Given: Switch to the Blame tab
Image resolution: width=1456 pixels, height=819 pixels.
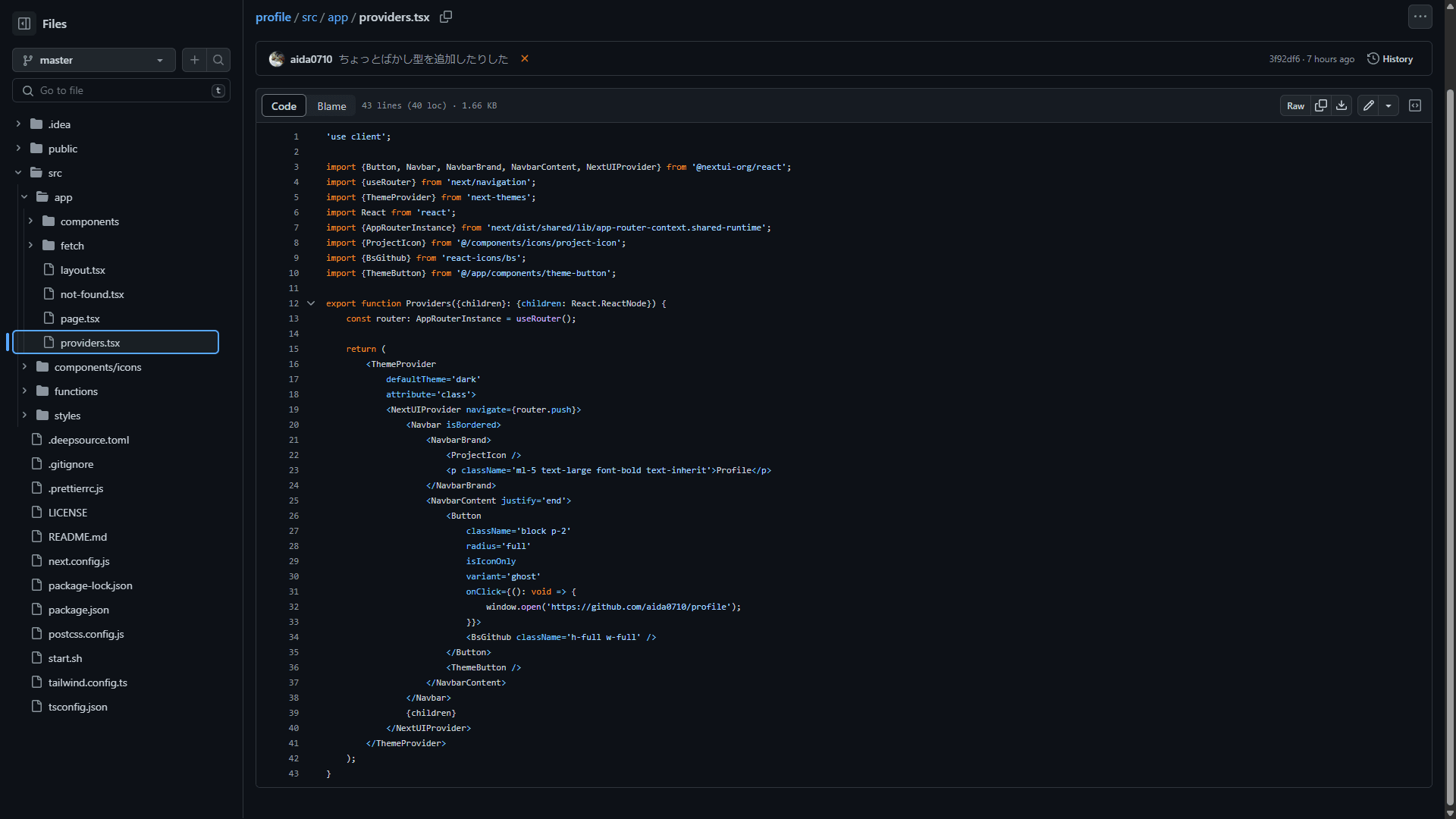Looking at the screenshot, I should coord(331,105).
